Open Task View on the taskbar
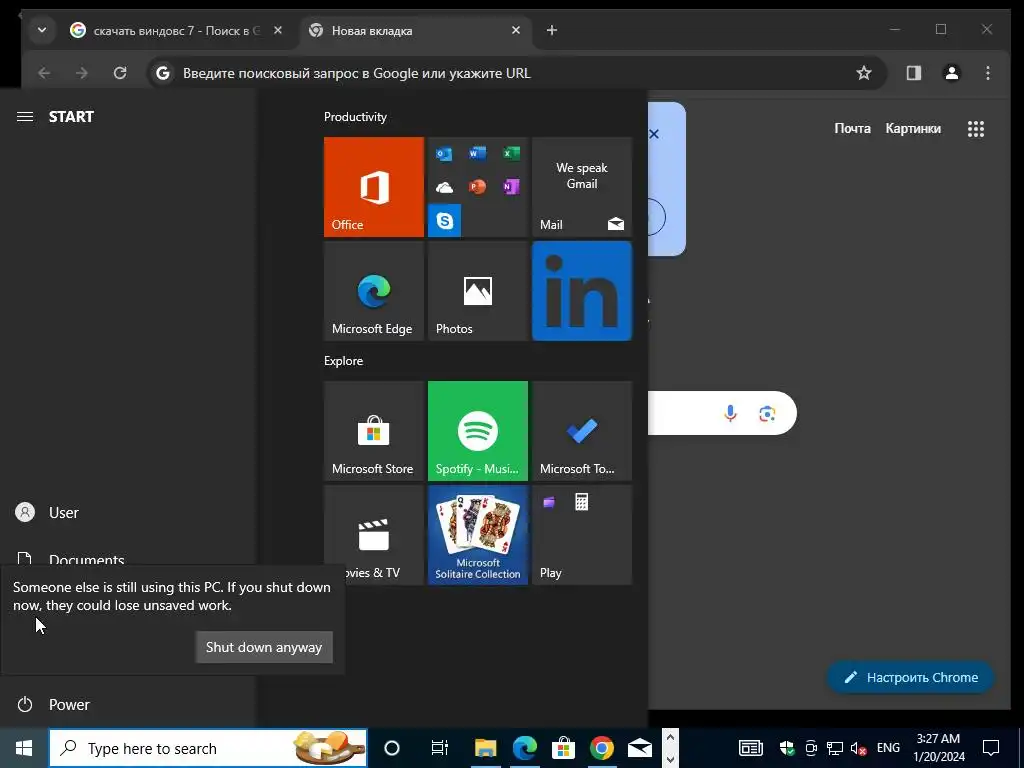The image size is (1024, 768). click(x=440, y=748)
